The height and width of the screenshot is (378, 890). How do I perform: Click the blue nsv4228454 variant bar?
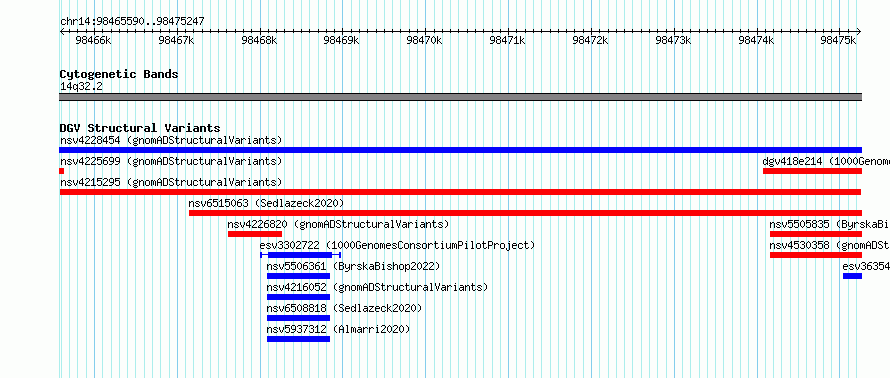[460, 150]
